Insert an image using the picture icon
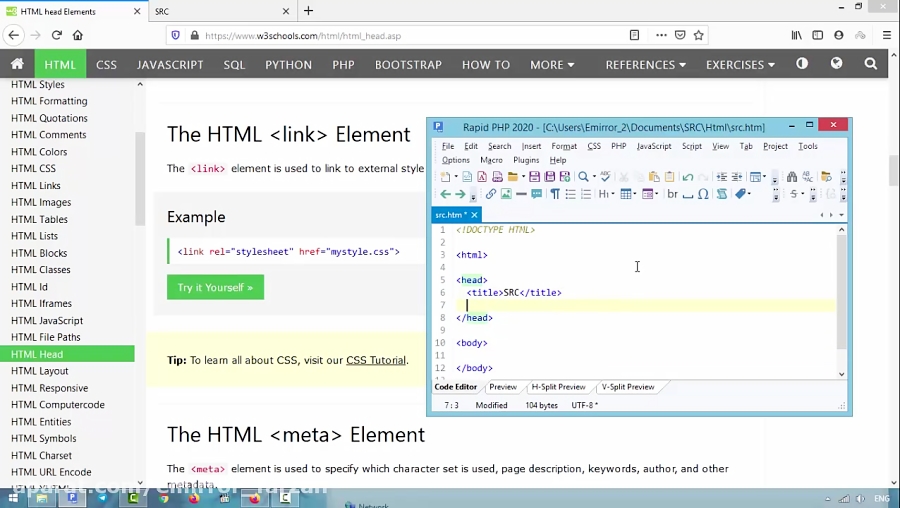Screen dimensions: 900x508 [506, 194]
